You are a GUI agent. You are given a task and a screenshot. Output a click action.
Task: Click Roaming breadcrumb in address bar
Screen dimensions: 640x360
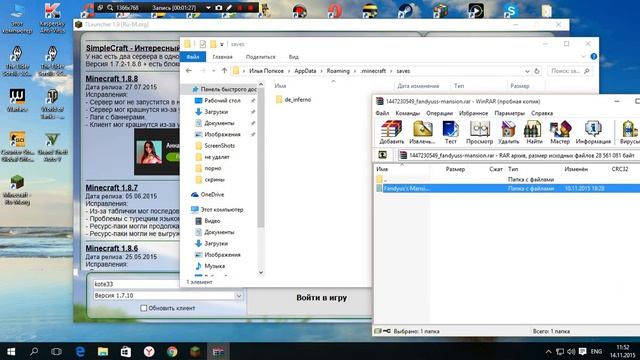pos(338,71)
